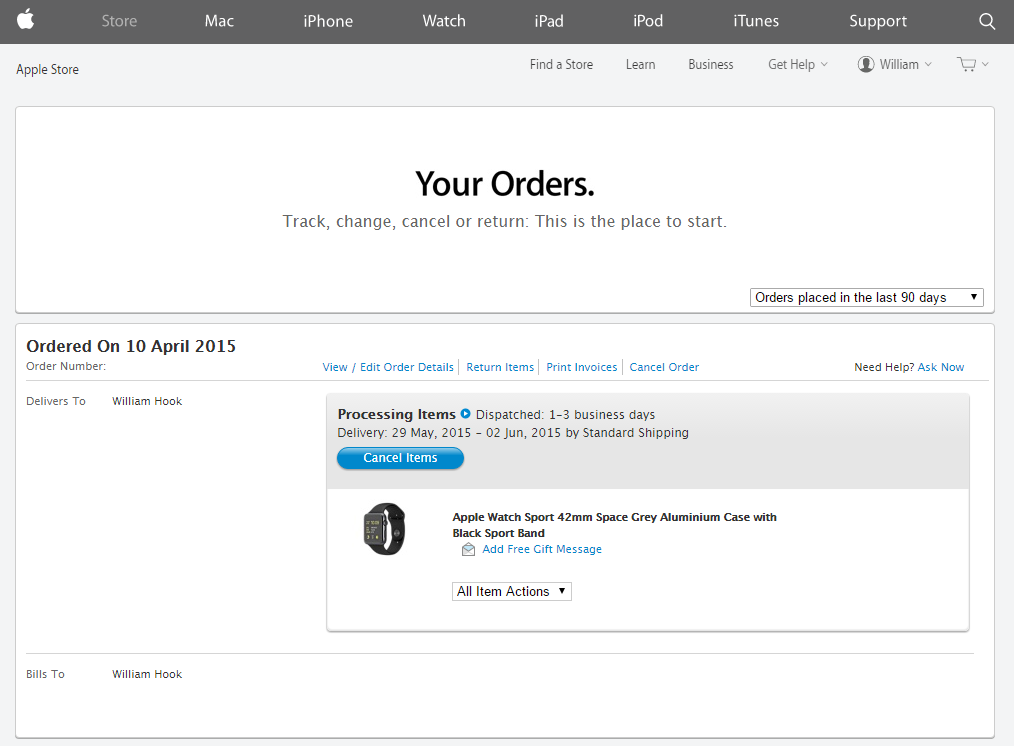Click the gift message envelope icon
The width and height of the screenshot is (1014, 746).
click(468, 549)
